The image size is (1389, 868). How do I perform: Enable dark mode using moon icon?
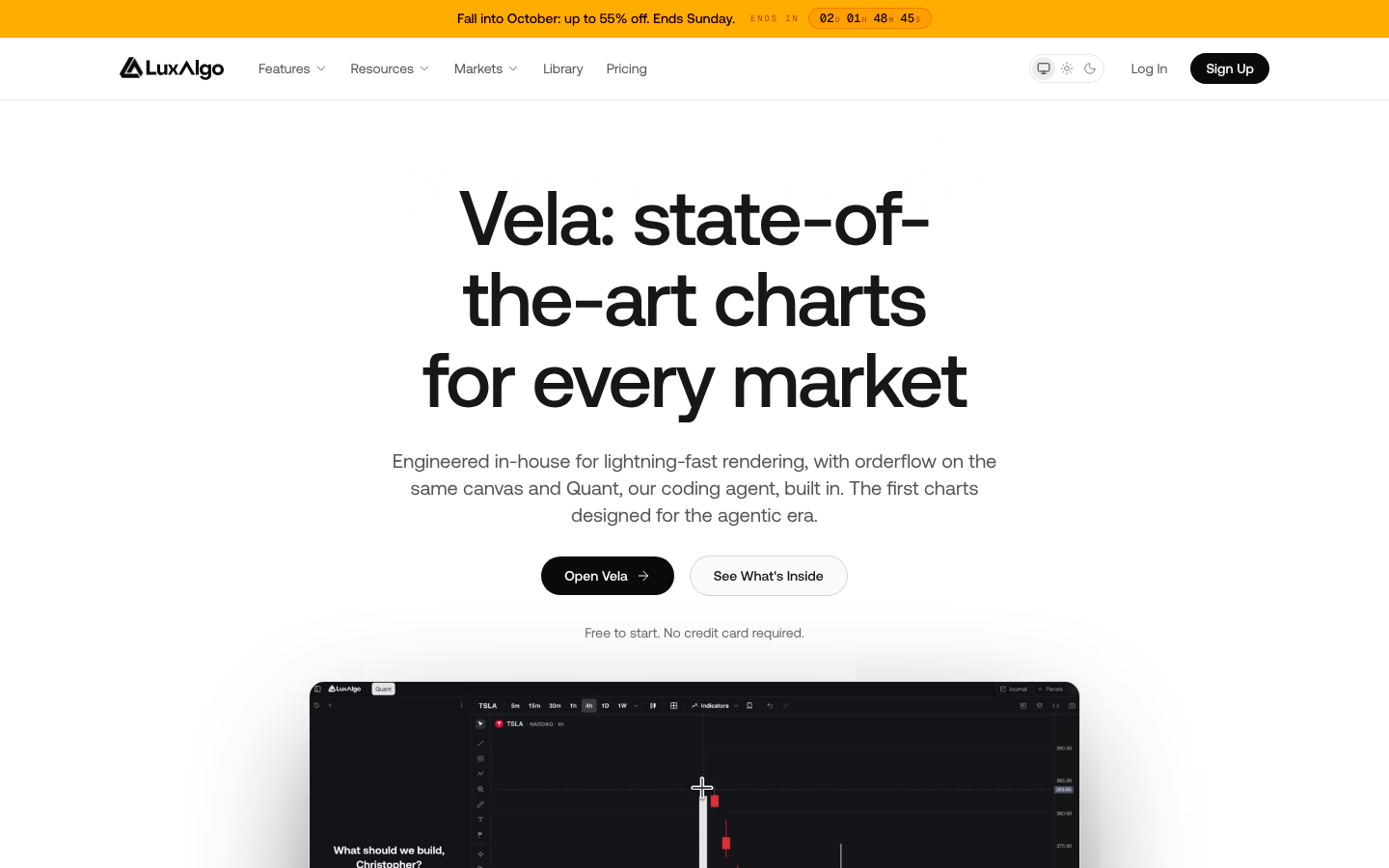coord(1090,68)
